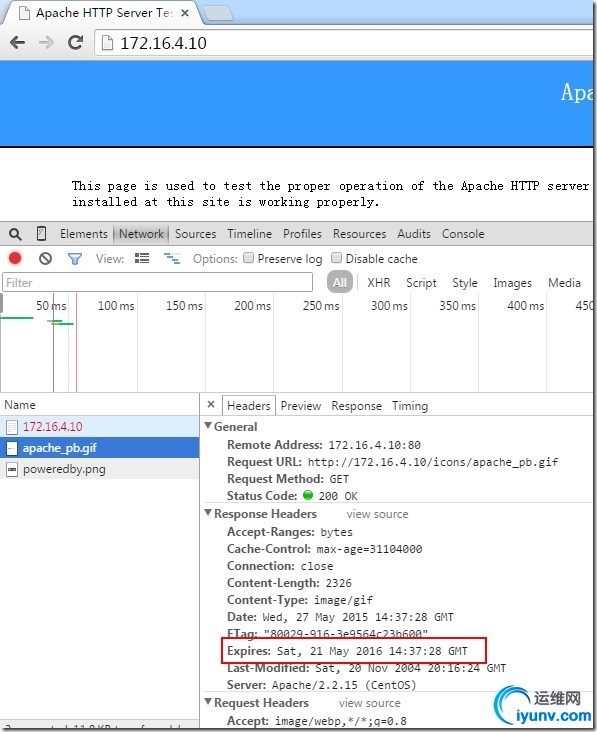The height and width of the screenshot is (732, 597).
Task: Open the Timeline panel tab
Action: pos(250,234)
